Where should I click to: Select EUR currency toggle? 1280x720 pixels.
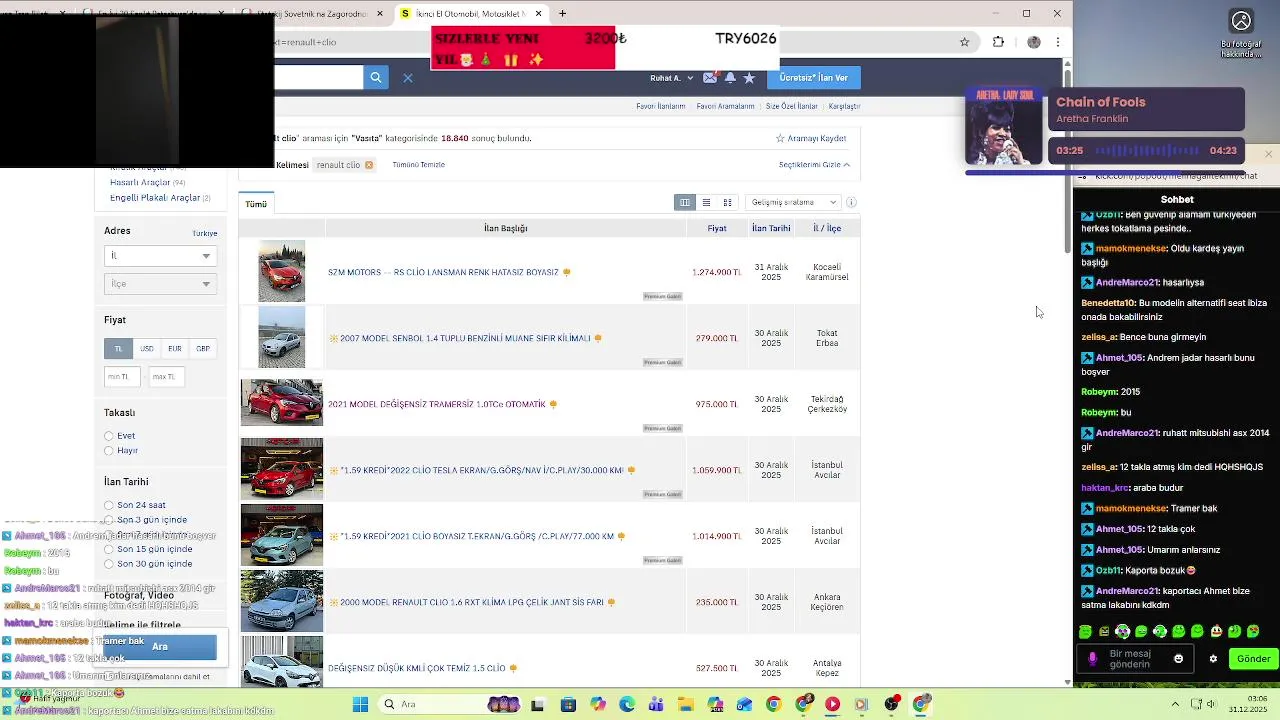(x=175, y=349)
